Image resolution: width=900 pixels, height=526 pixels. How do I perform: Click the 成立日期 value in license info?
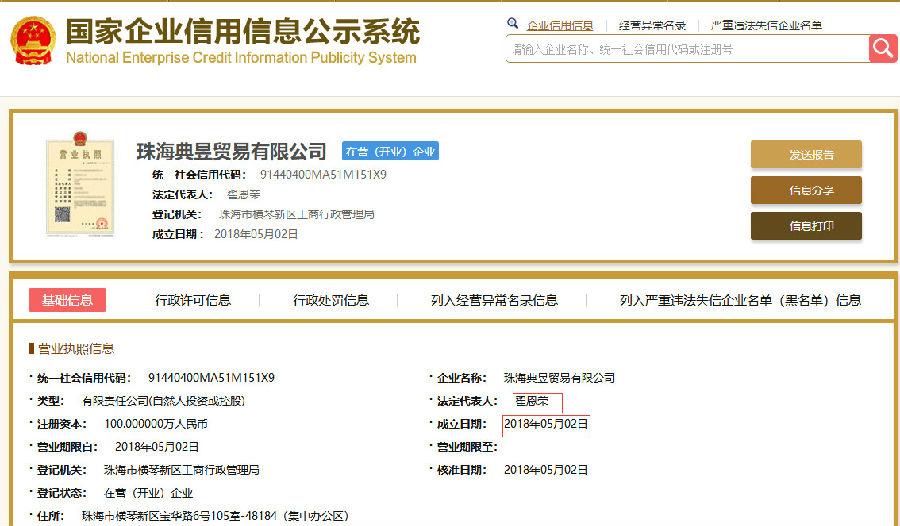[546, 424]
